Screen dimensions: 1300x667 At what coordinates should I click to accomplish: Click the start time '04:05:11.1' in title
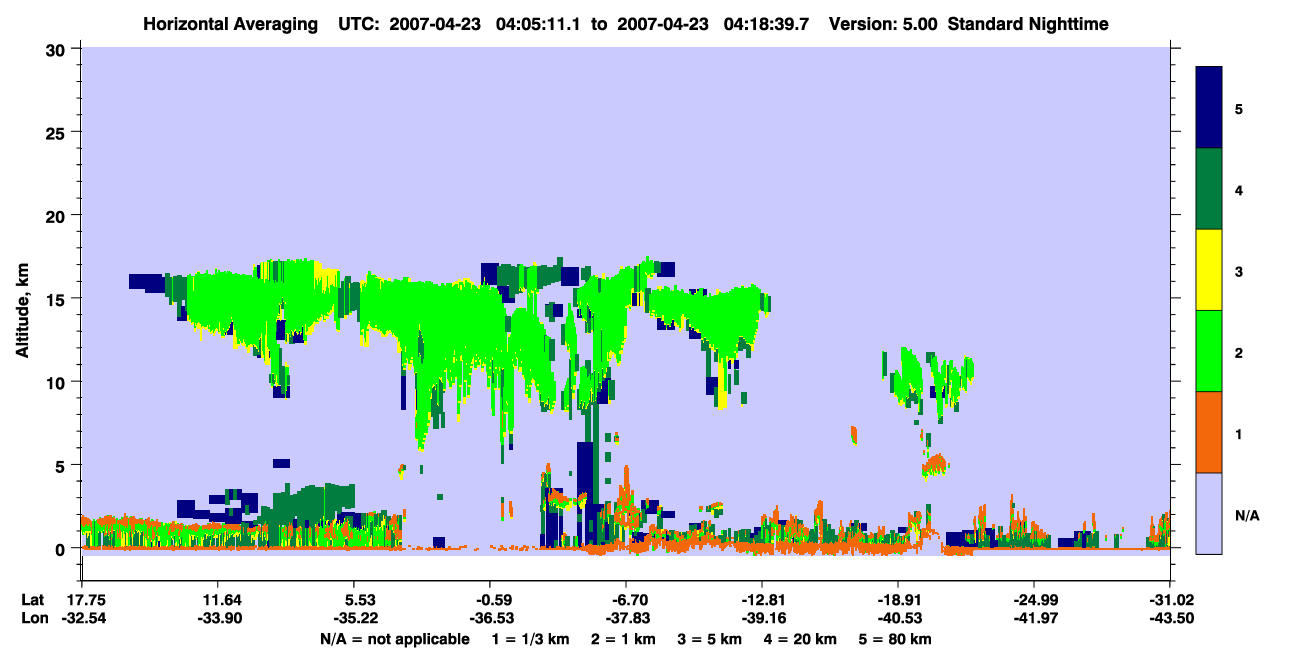[x=540, y=23]
